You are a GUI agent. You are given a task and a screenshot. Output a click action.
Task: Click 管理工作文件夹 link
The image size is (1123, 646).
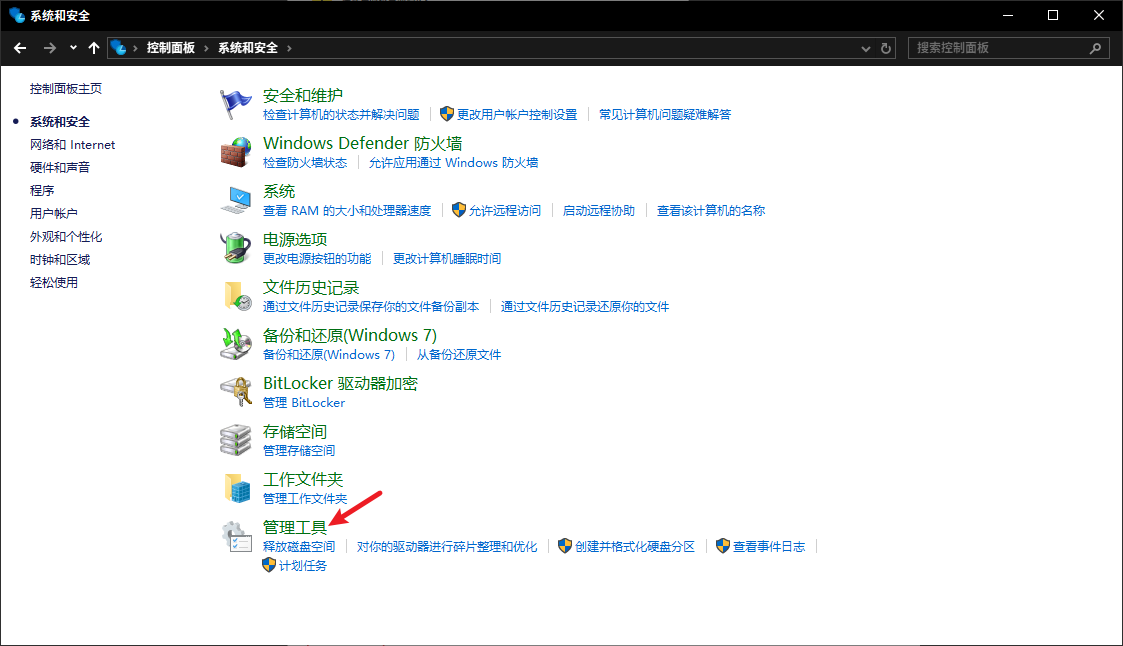point(305,498)
